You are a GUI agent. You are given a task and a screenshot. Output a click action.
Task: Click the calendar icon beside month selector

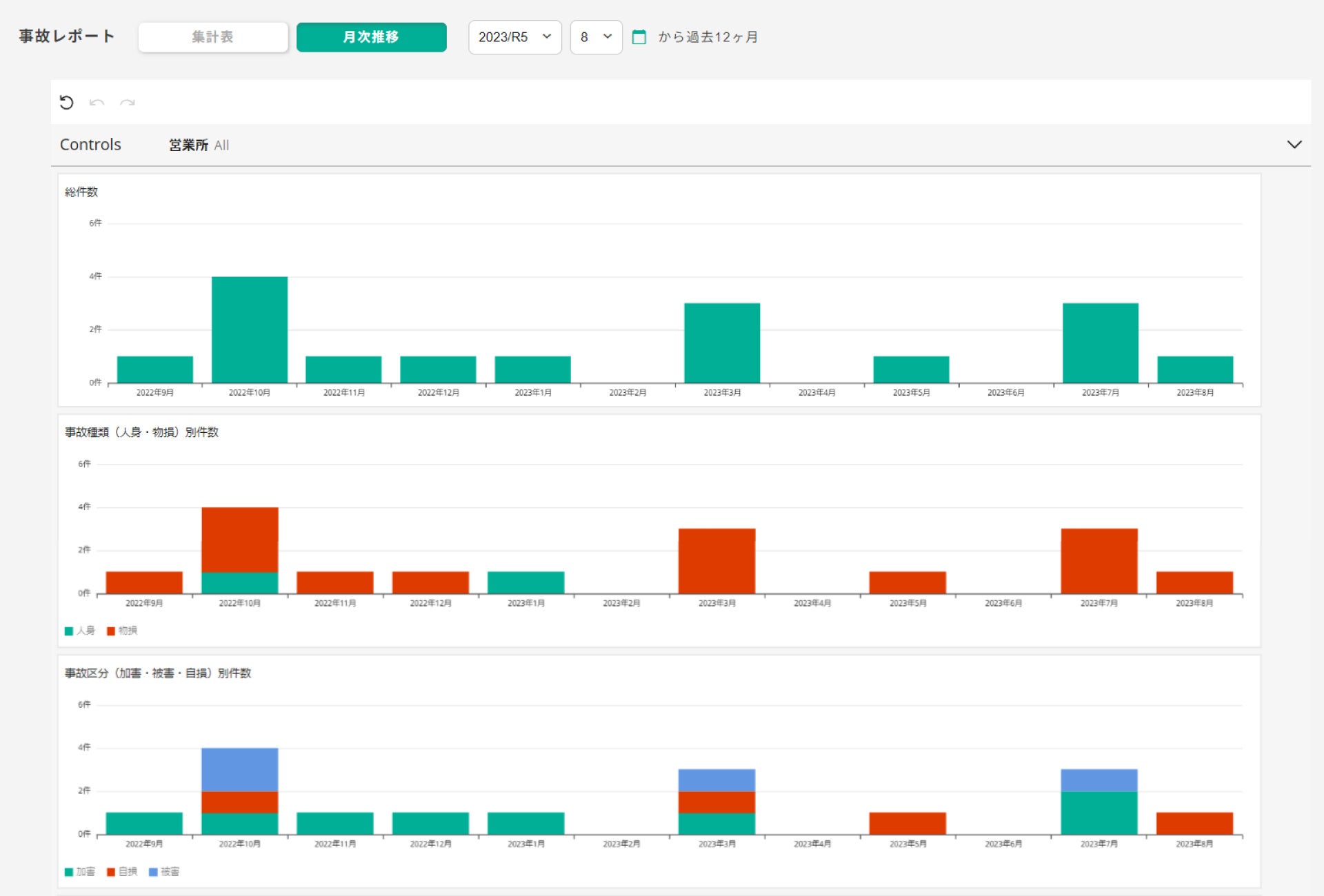click(x=639, y=37)
